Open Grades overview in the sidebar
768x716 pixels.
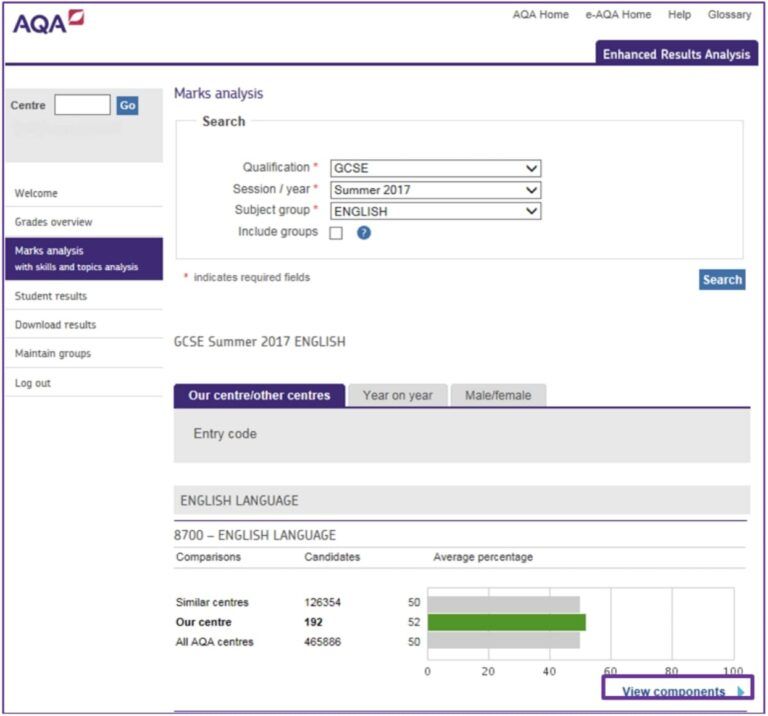pyautogui.click(x=53, y=222)
